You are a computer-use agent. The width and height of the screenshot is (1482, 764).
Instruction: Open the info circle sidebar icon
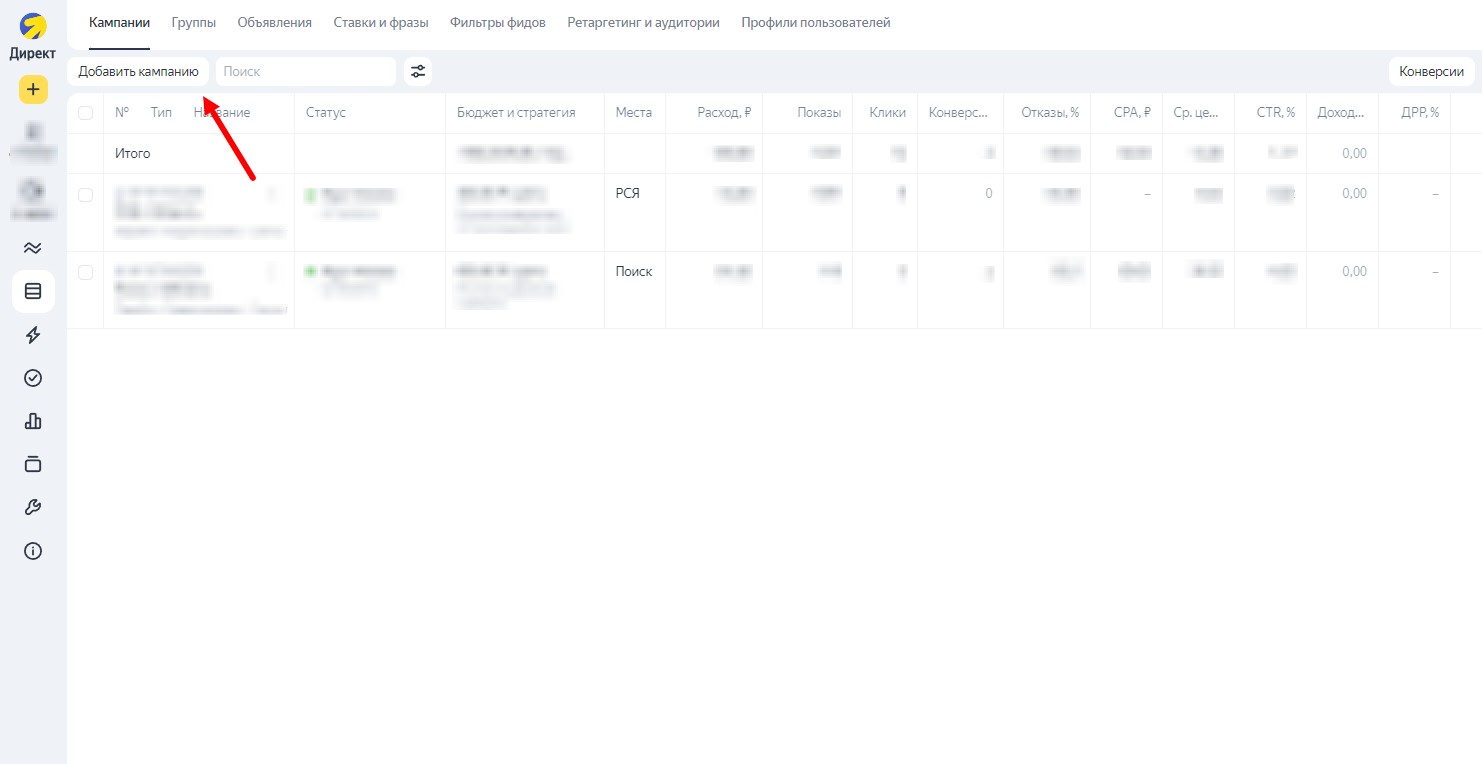pos(33,551)
